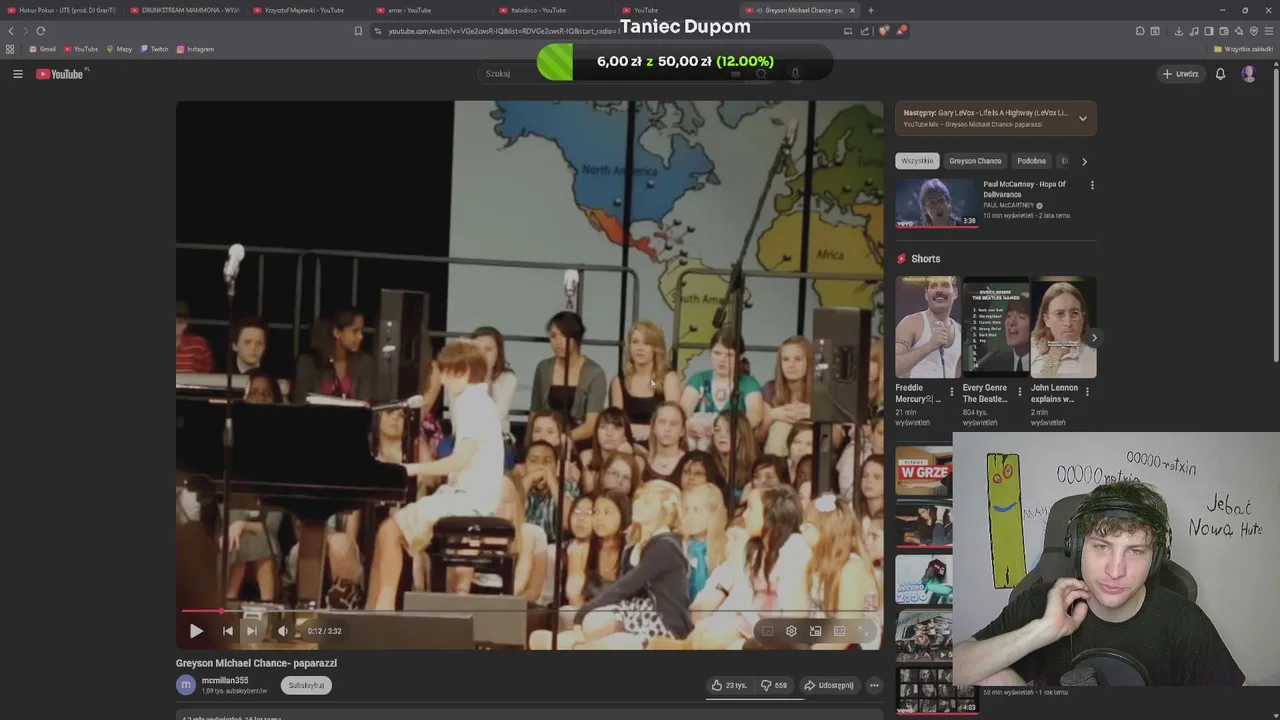Open the John Lennon explains short
This screenshot has width=1280, height=720.
point(1063,327)
